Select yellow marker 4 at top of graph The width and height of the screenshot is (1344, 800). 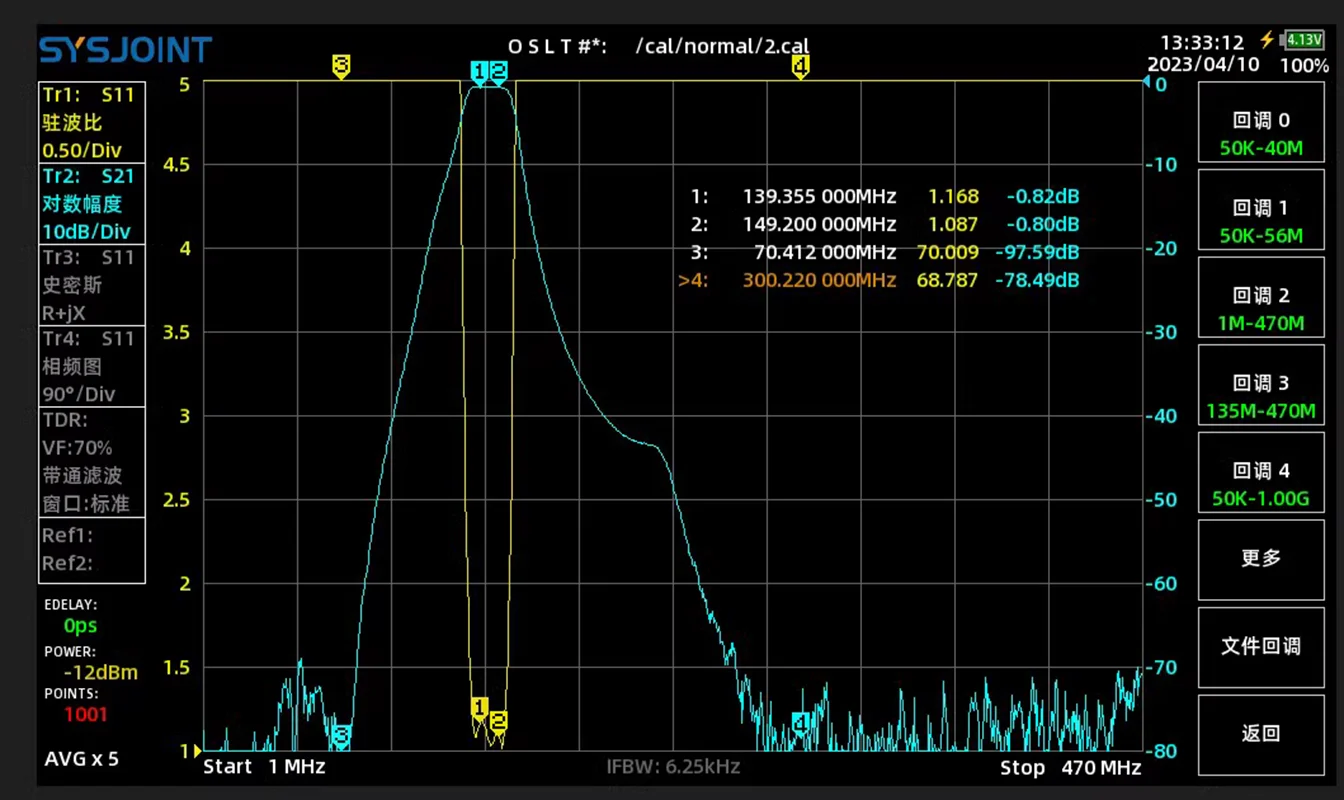[x=800, y=66]
